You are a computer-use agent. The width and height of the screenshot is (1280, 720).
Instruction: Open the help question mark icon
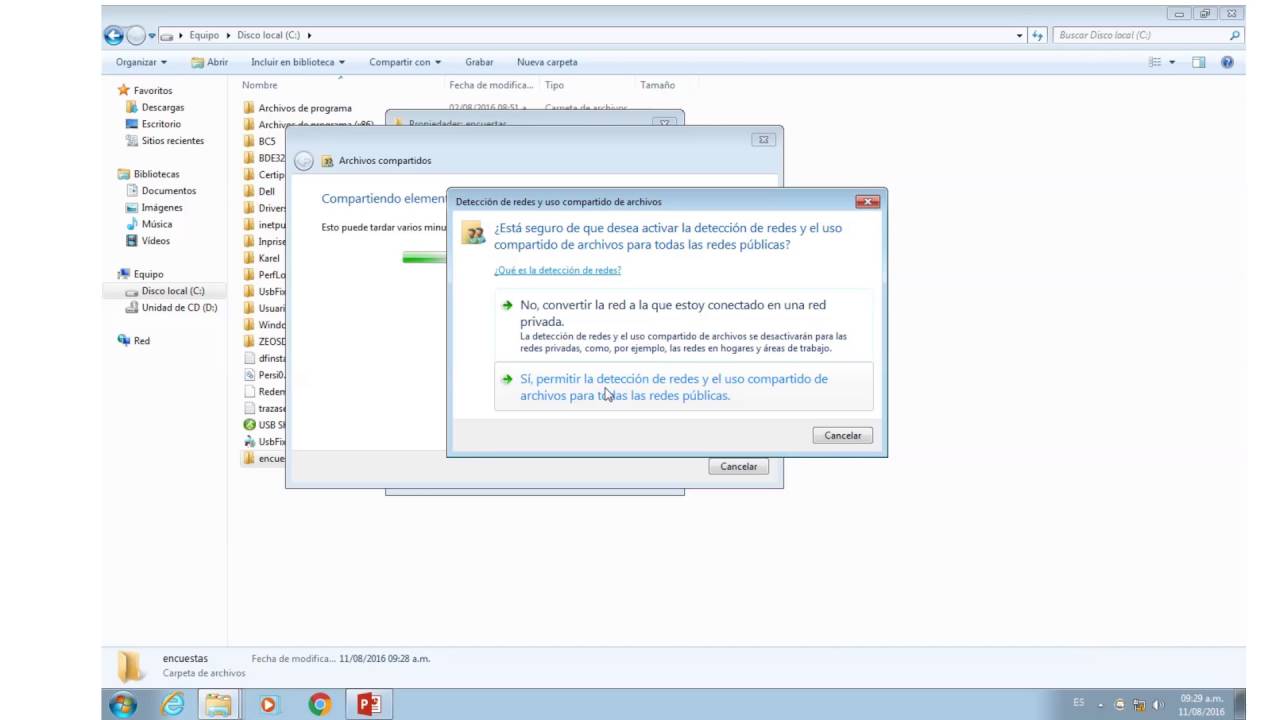click(1227, 62)
